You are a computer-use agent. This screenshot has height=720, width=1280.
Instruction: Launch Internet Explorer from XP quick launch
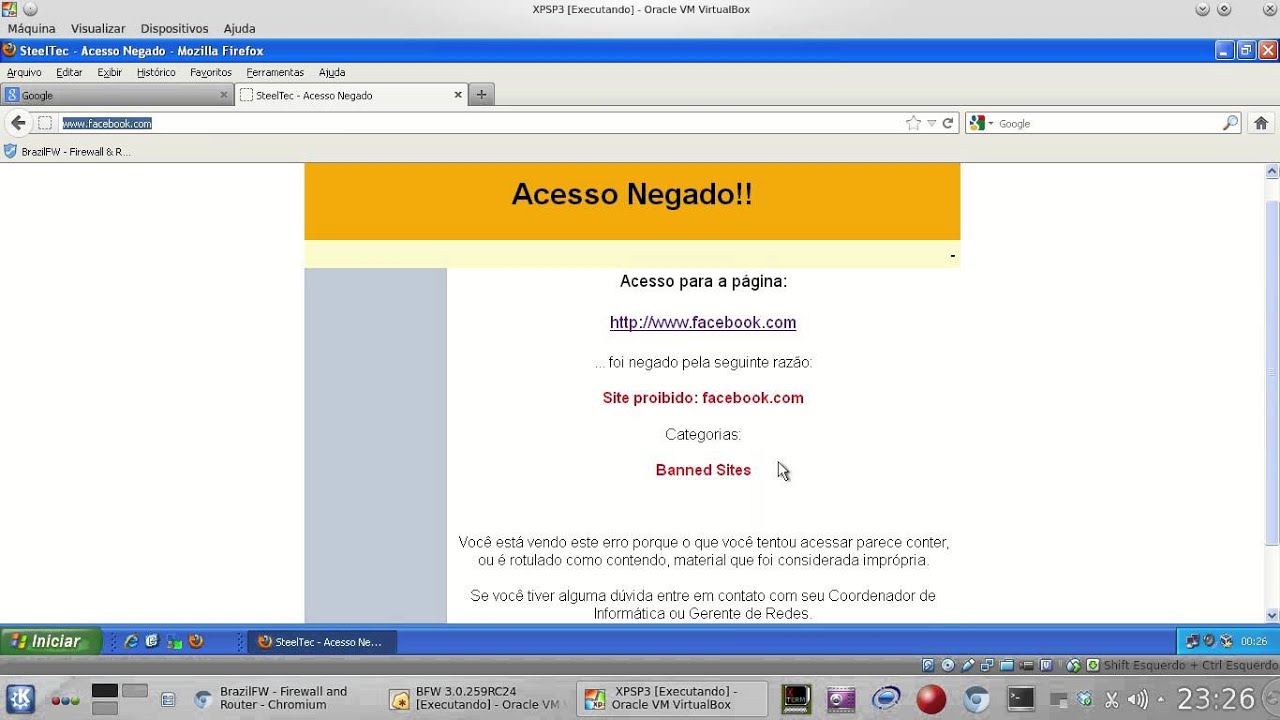(130, 642)
